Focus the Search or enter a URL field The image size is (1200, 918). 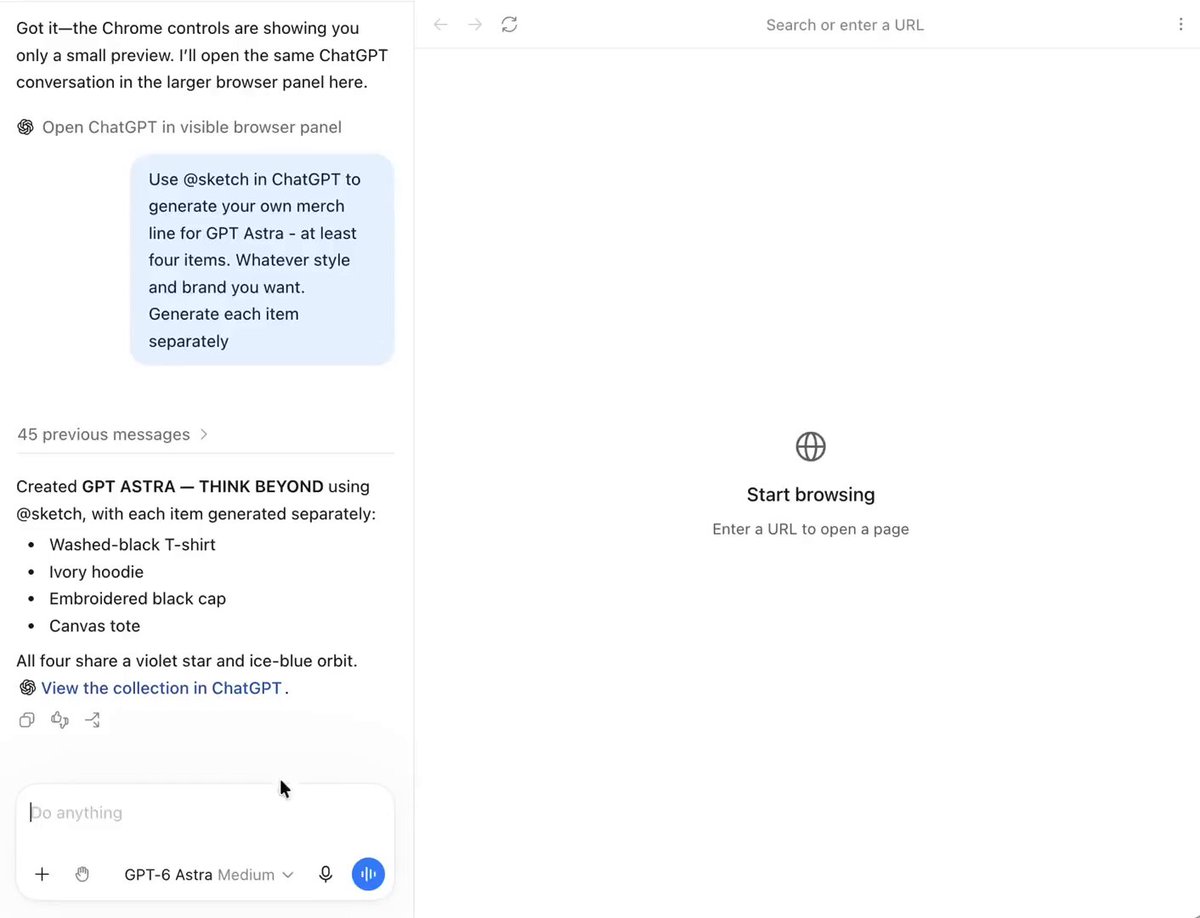tap(845, 24)
